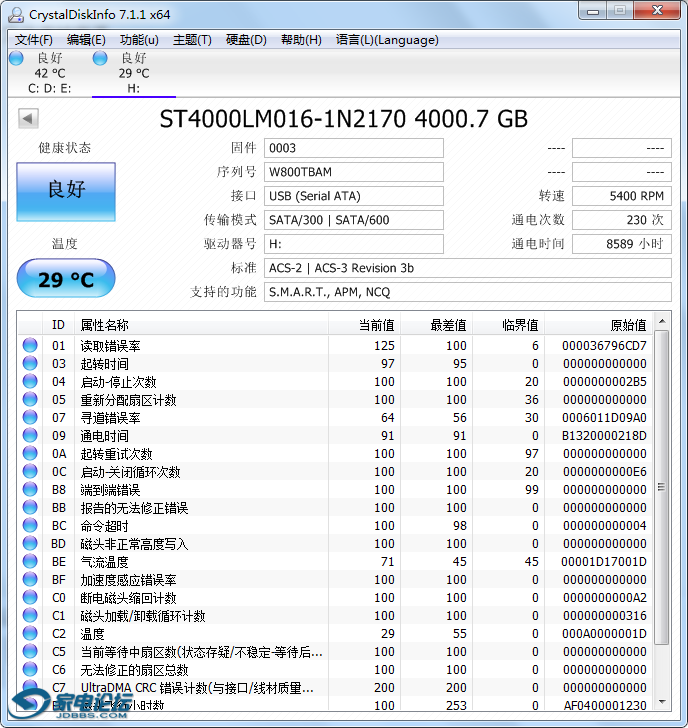Click the status orb for attribute 03 起转时间
This screenshot has width=688, height=728.
click(30, 363)
